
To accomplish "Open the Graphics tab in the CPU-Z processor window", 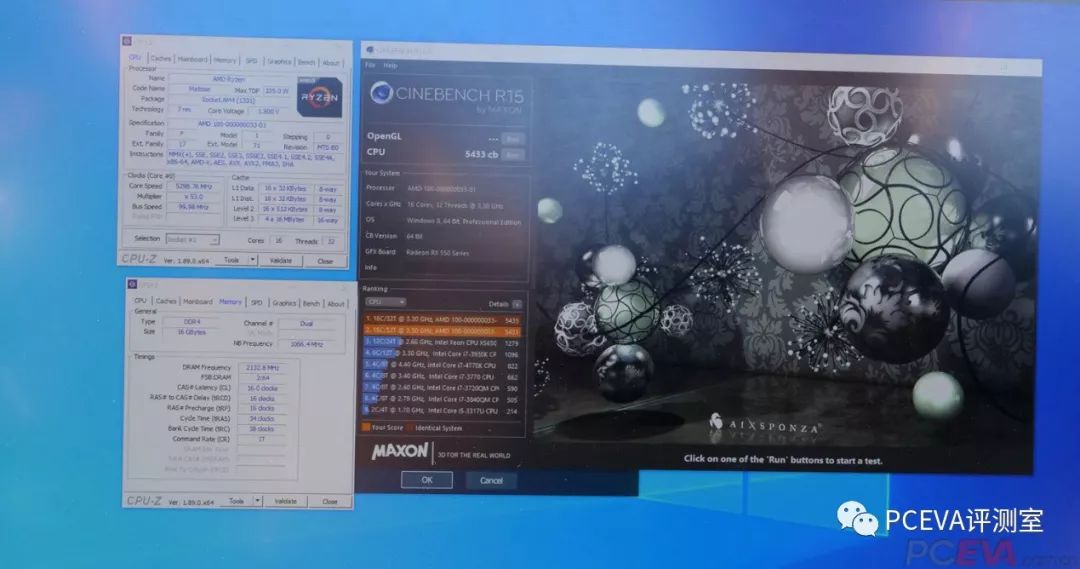I will [x=279, y=61].
